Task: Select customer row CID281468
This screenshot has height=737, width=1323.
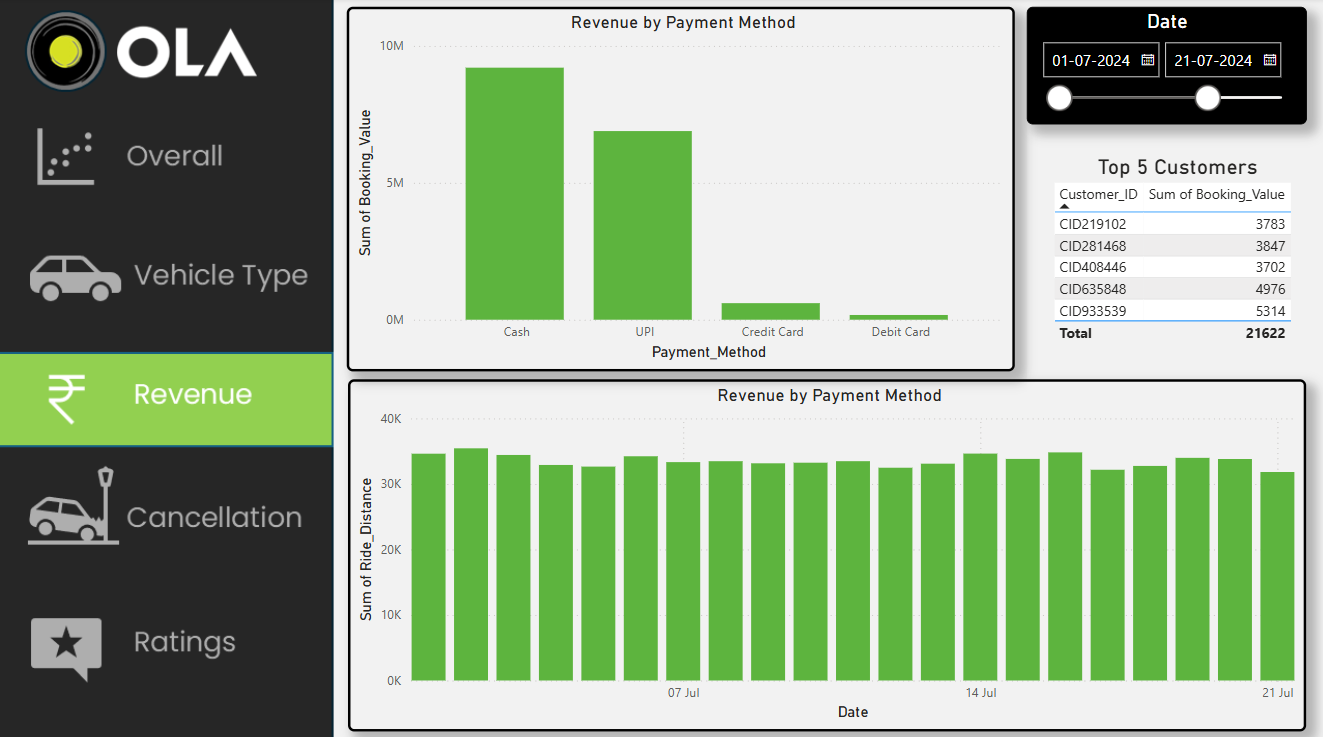Action: (x=1172, y=246)
